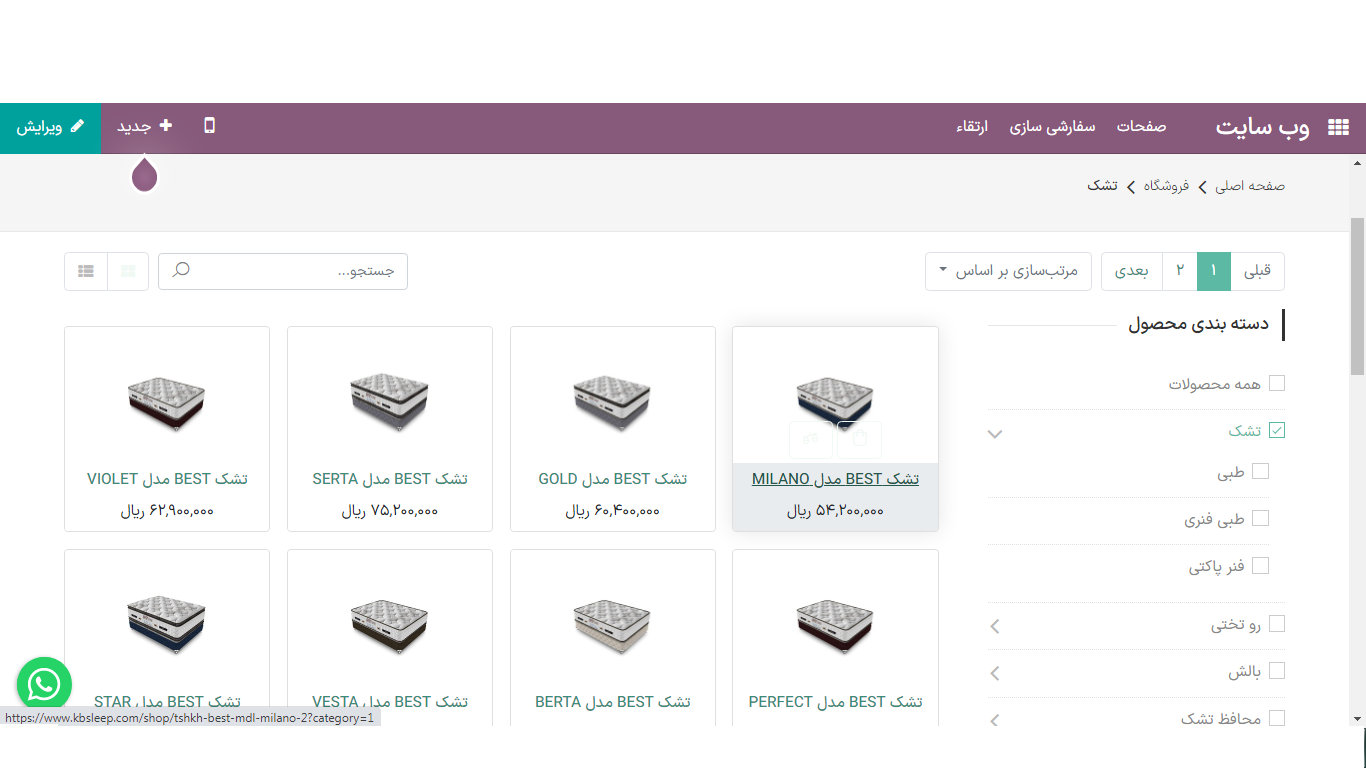The image size is (1366, 768).
Task: Expand the بالش category arrow
Action: pyautogui.click(x=995, y=674)
